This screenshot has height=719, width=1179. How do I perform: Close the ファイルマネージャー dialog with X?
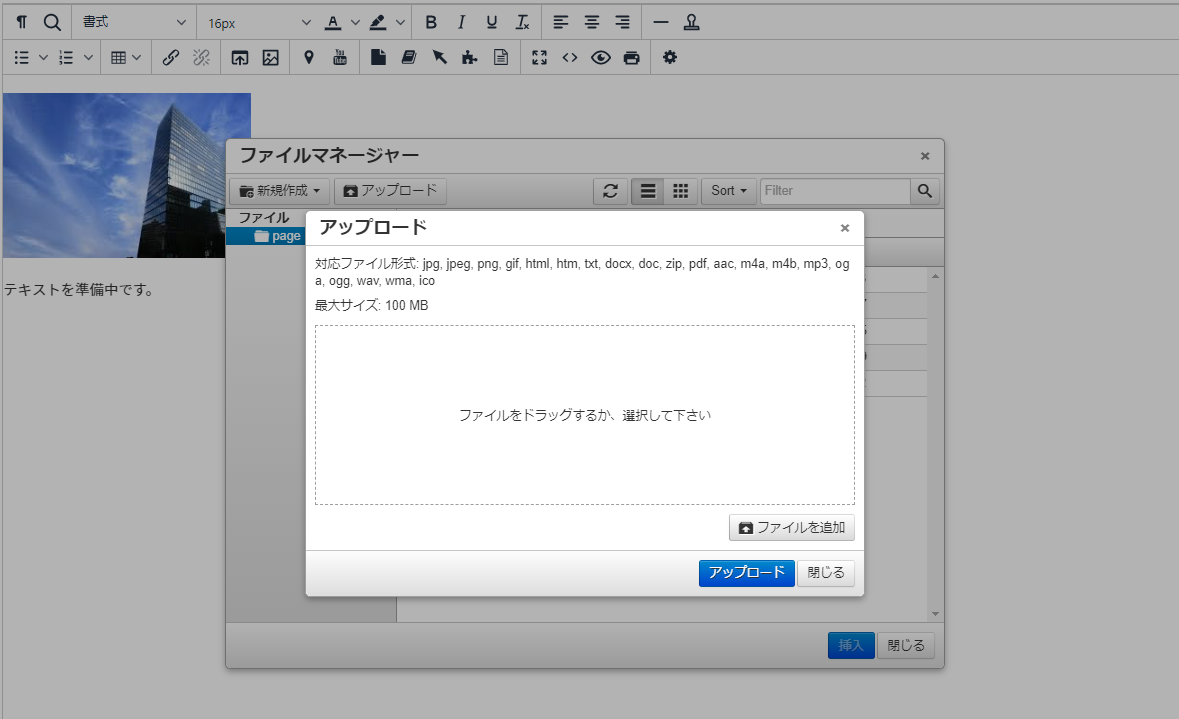pos(925,156)
